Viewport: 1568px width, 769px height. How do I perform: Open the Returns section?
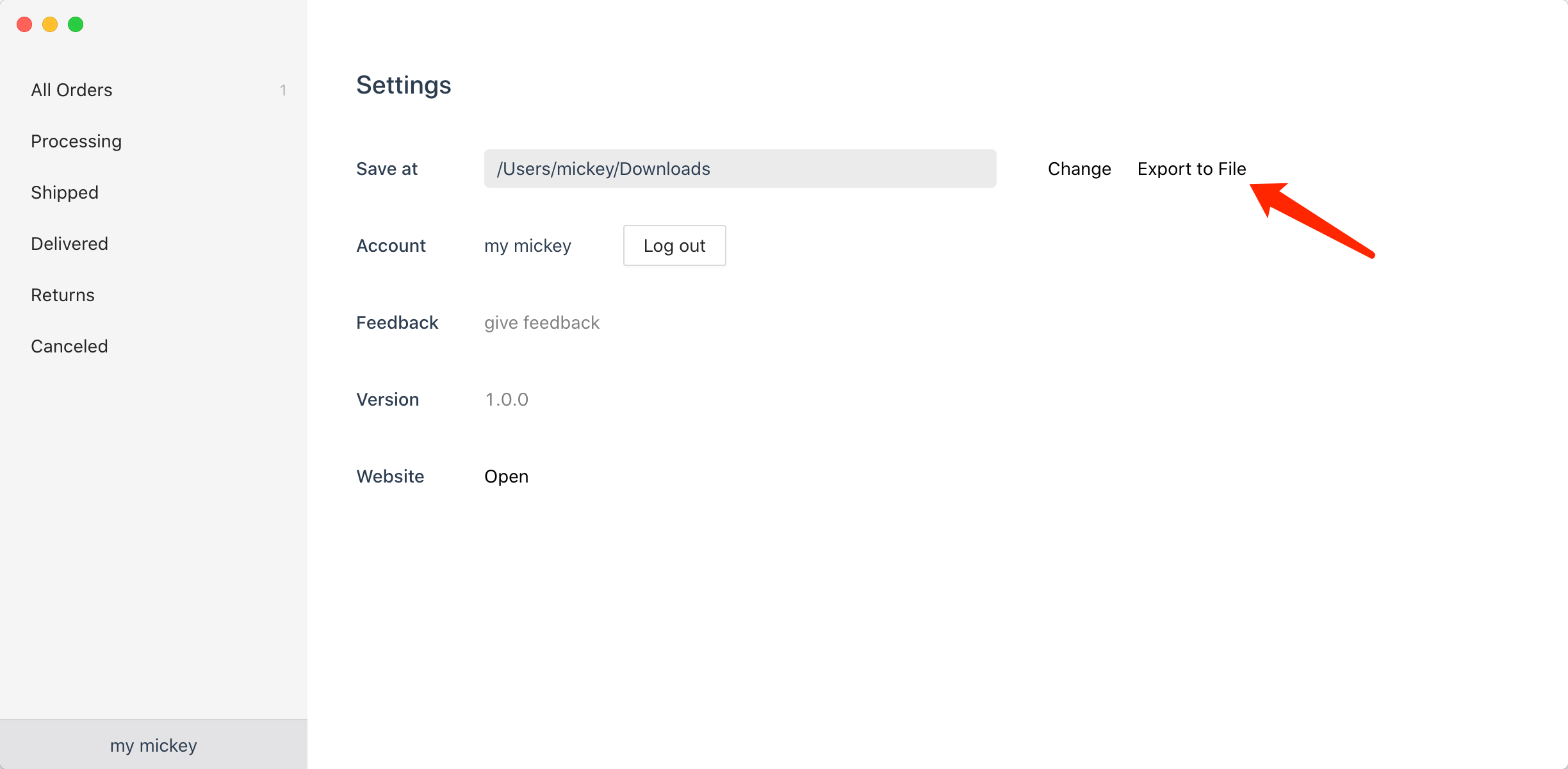tap(63, 295)
